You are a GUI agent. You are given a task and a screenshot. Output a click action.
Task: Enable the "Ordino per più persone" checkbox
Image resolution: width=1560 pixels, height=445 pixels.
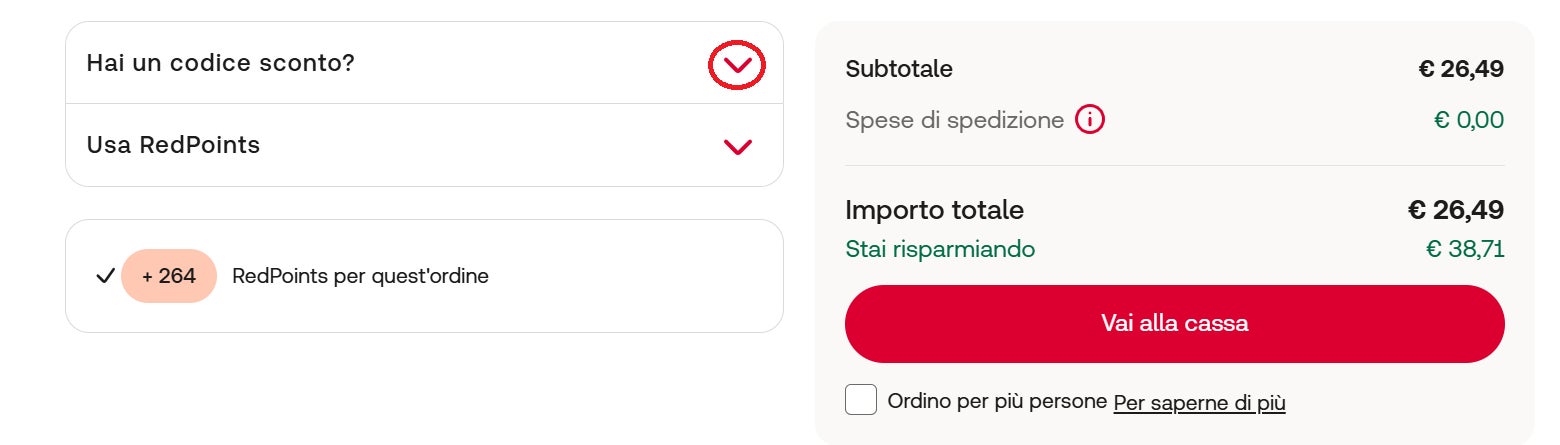[861, 400]
